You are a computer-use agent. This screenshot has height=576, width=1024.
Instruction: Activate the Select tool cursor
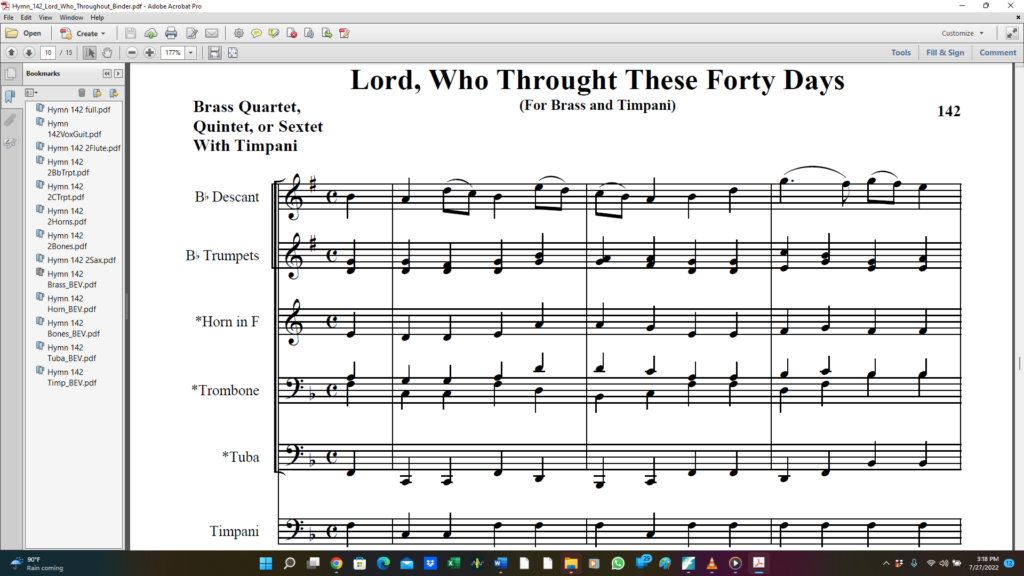[89, 52]
